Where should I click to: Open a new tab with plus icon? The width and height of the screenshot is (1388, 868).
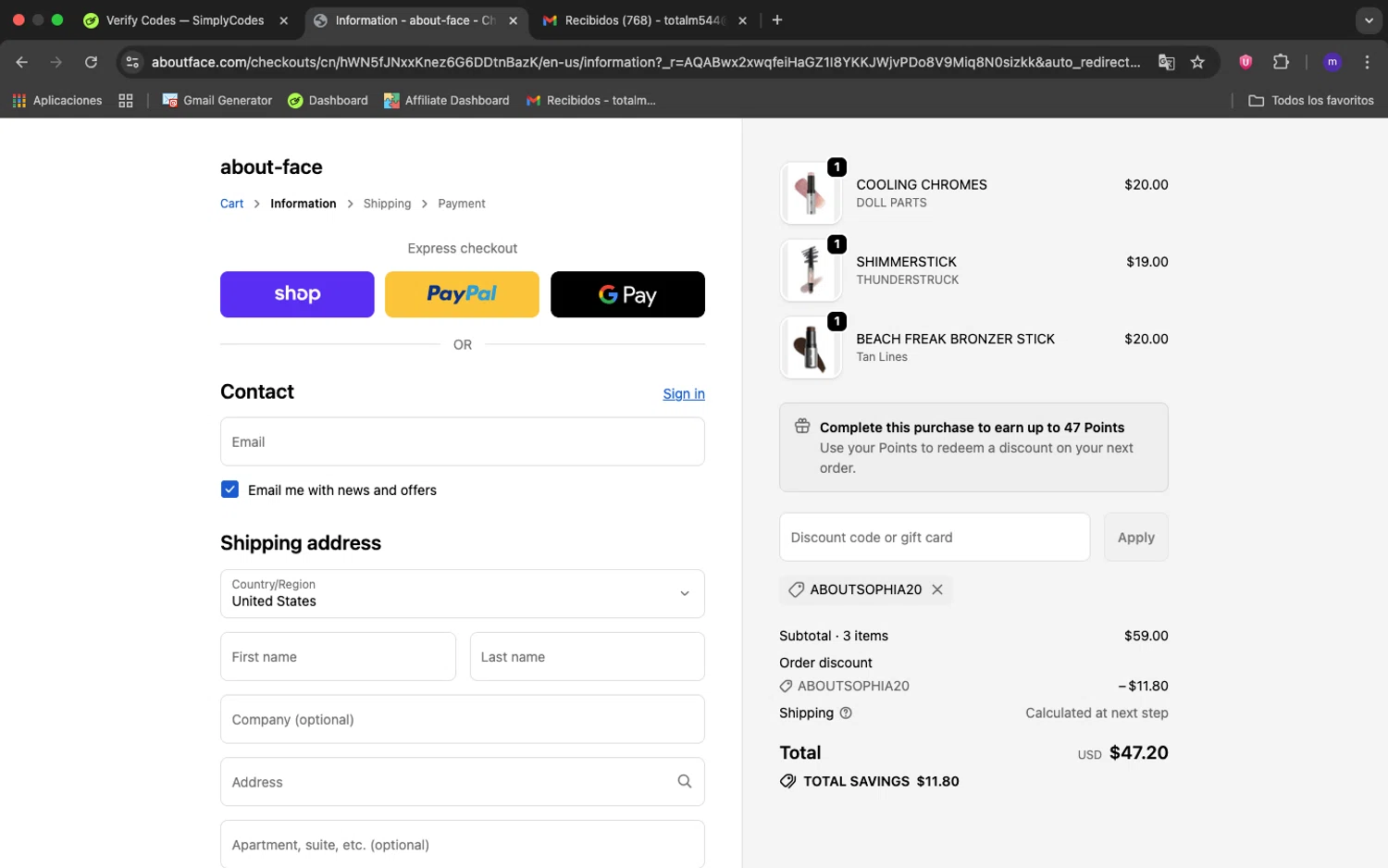777,20
